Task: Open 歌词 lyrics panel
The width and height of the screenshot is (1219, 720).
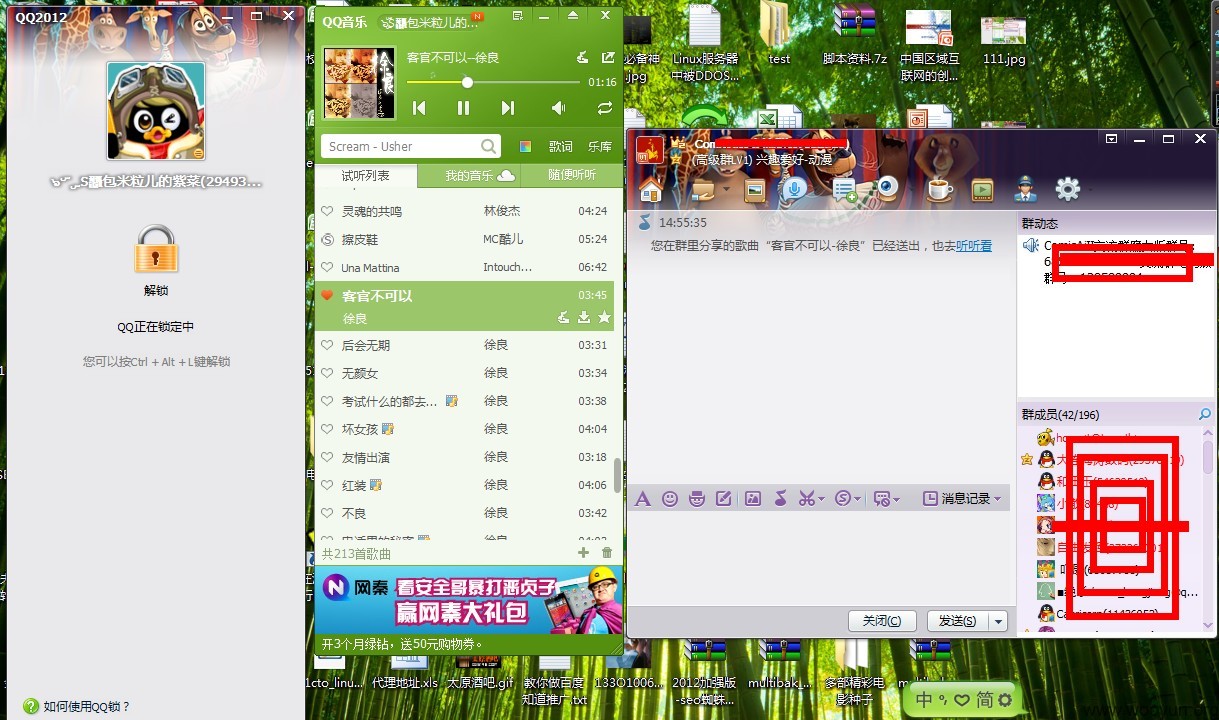Action: [561, 147]
